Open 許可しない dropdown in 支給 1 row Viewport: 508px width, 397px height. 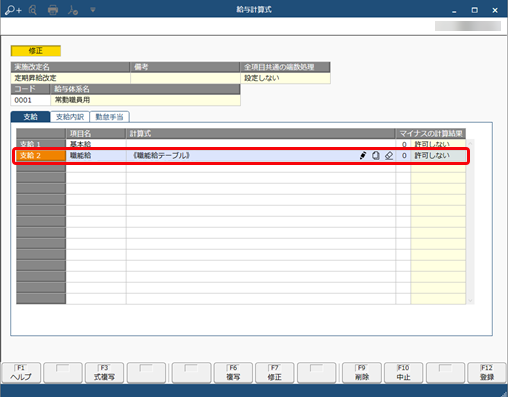coord(438,144)
